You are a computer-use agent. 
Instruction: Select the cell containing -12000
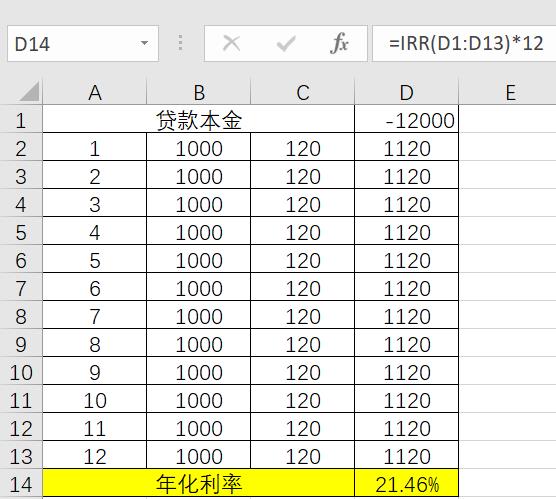(406, 120)
